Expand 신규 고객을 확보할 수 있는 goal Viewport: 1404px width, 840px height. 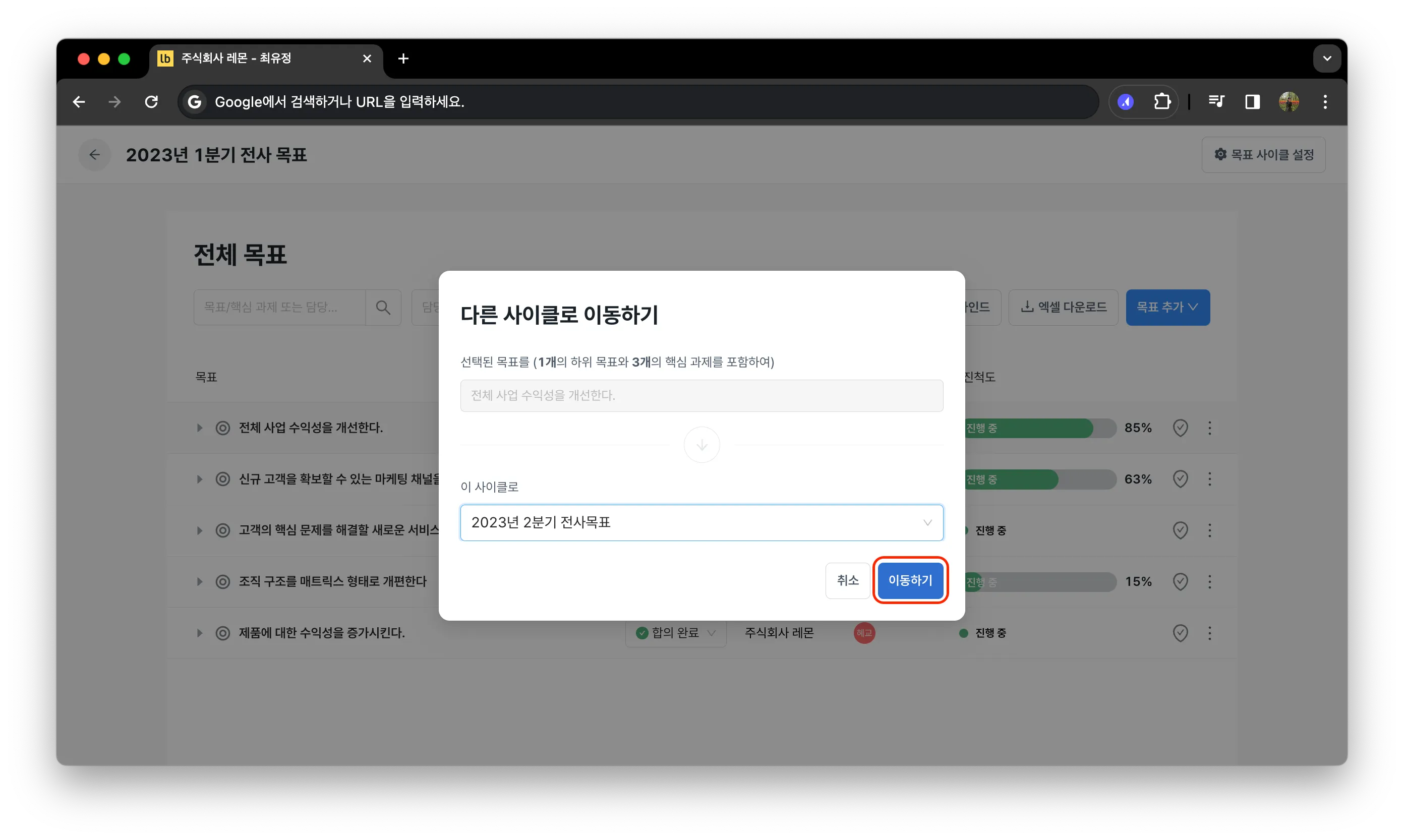tap(199, 479)
